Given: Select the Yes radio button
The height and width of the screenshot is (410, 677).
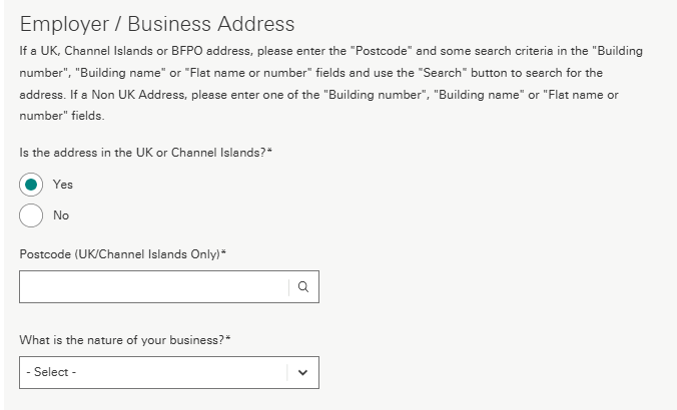Looking at the screenshot, I should pyautogui.click(x=31, y=184).
